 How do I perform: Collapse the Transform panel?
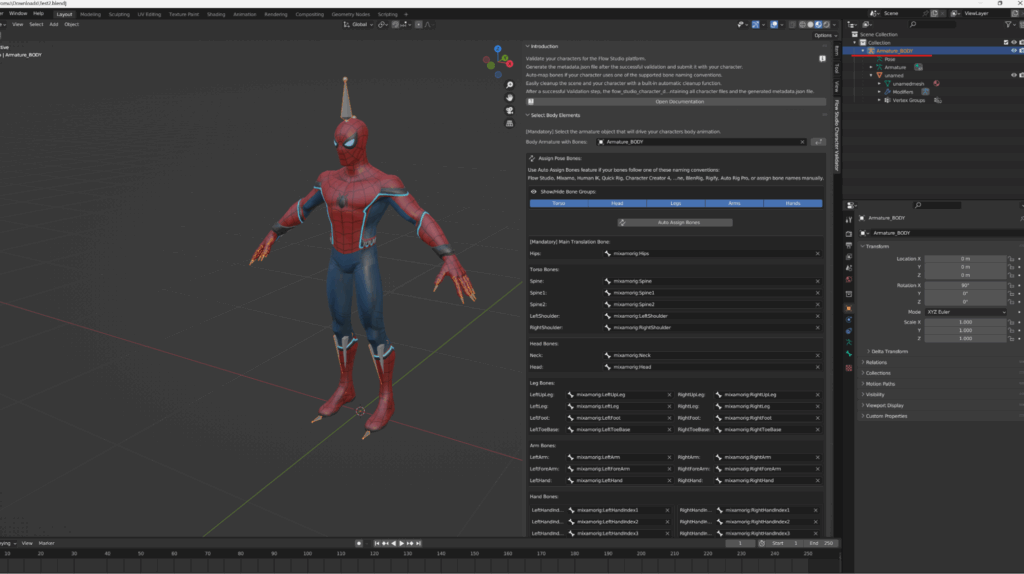pos(863,247)
